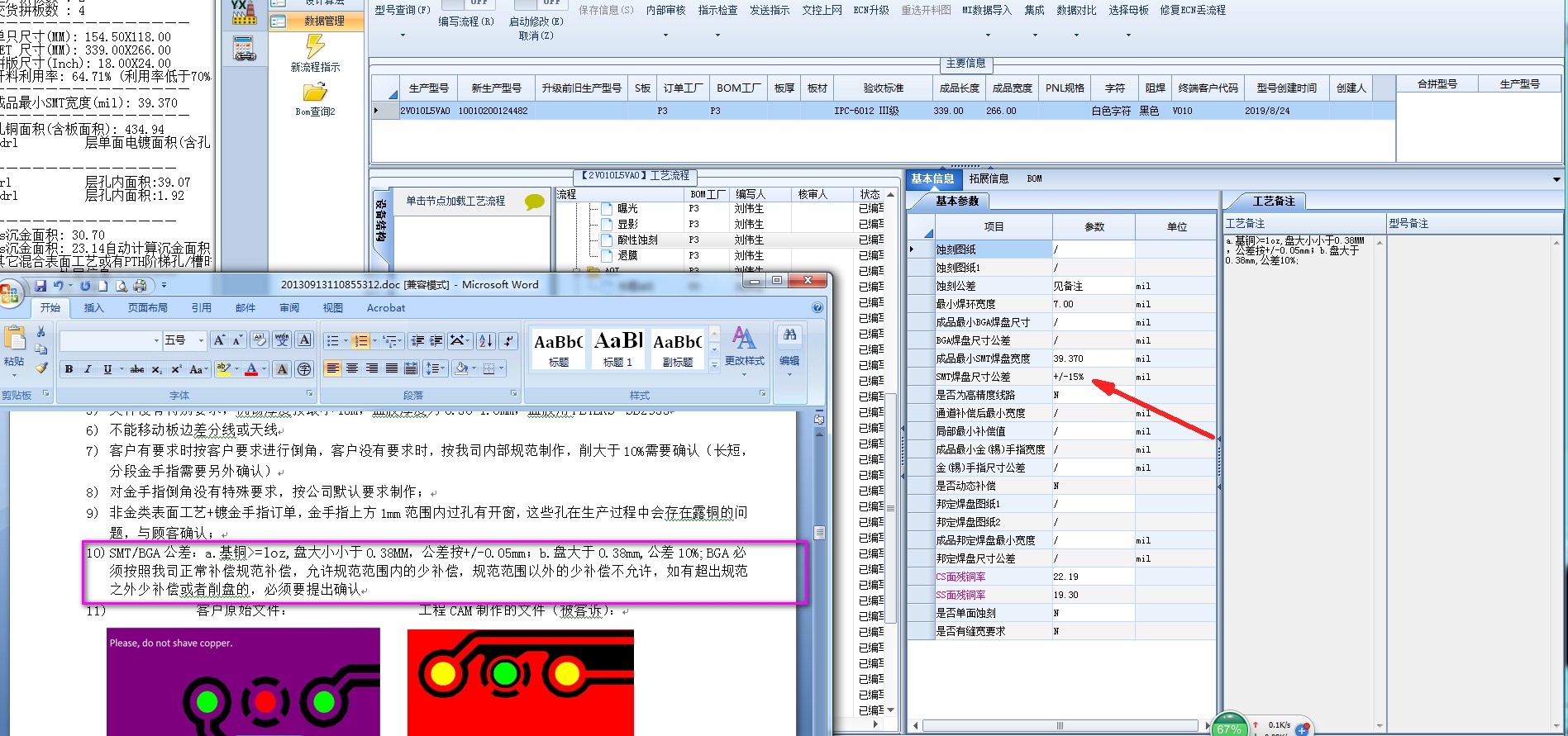This screenshot has width=1568, height=736.
Task: Toggle center alignment in Word
Action: 352,368
